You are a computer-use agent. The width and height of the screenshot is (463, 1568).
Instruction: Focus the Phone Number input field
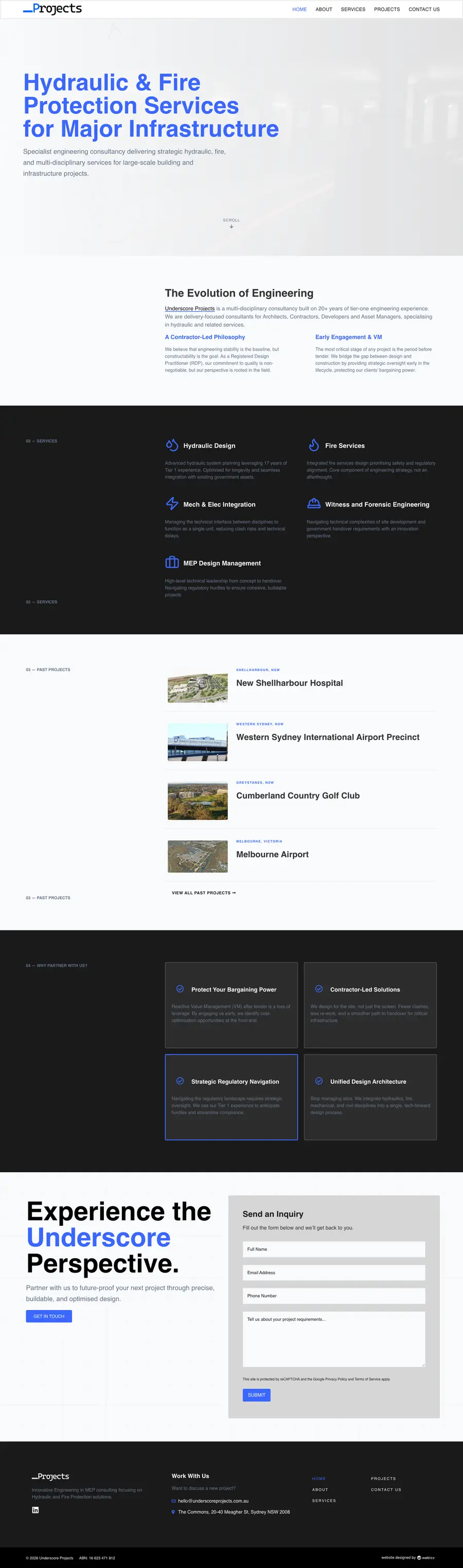(x=333, y=1295)
